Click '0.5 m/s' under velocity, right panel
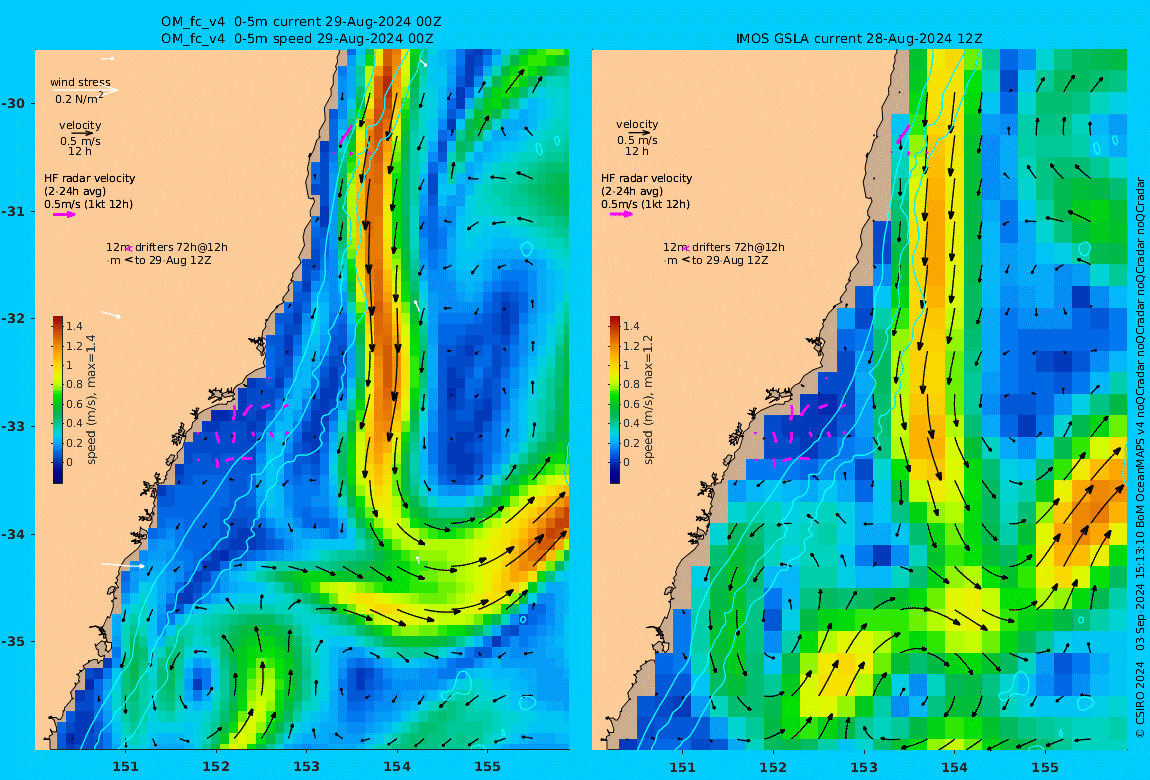The height and width of the screenshot is (780, 1150). [637, 141]
